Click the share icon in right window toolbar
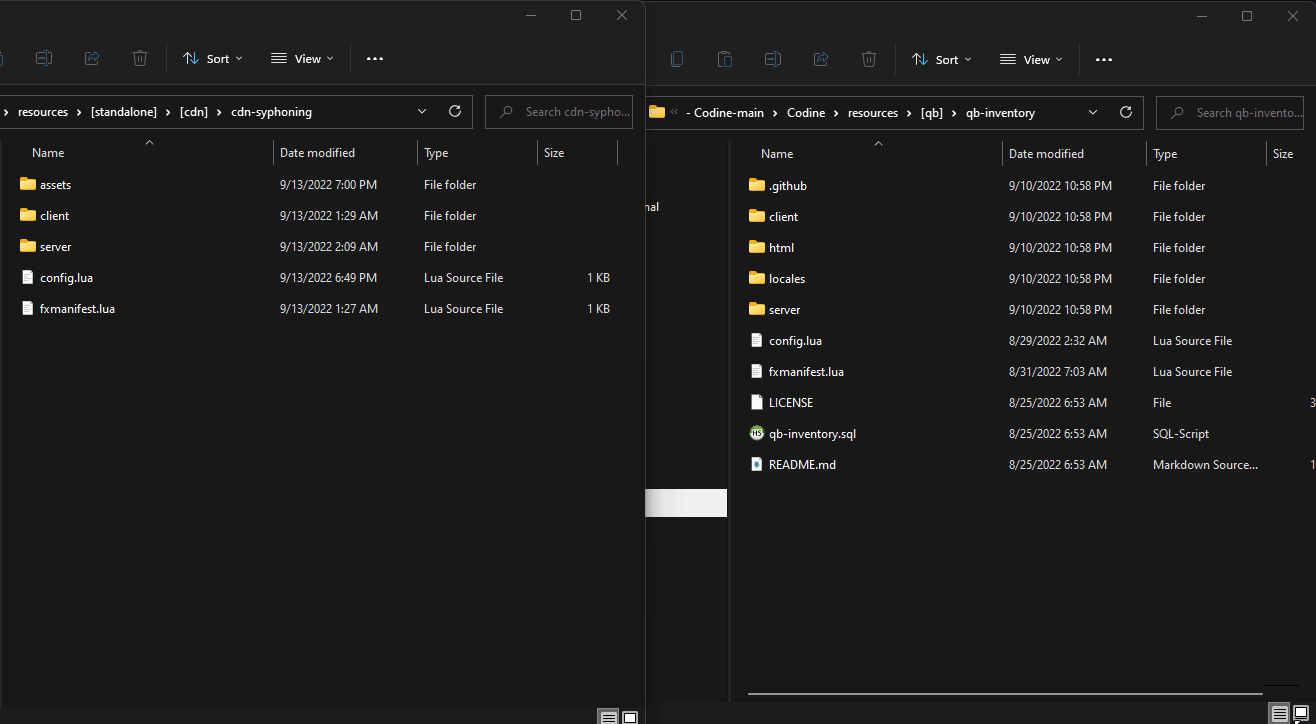Viewport: 1316px width, 724px height. 821,60
